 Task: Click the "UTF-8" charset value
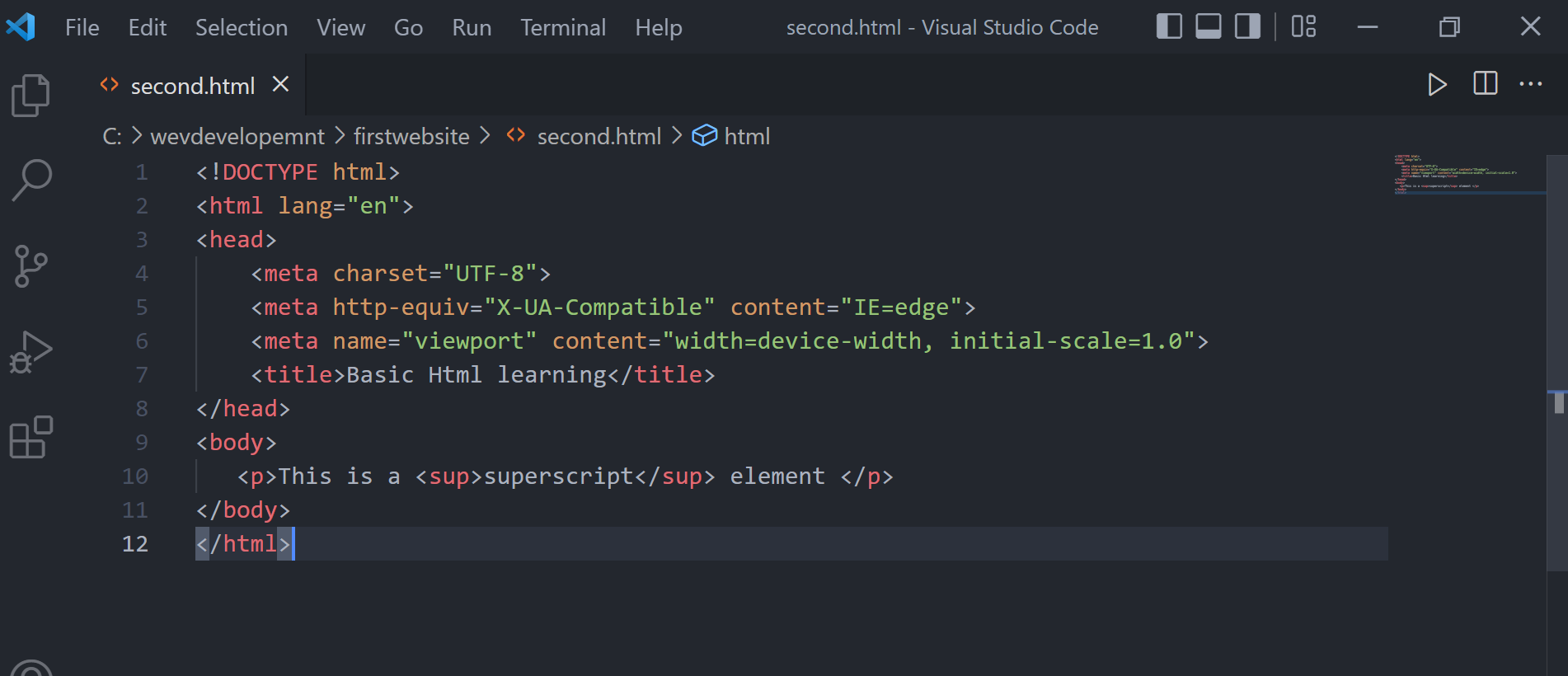tap(490, 273)
